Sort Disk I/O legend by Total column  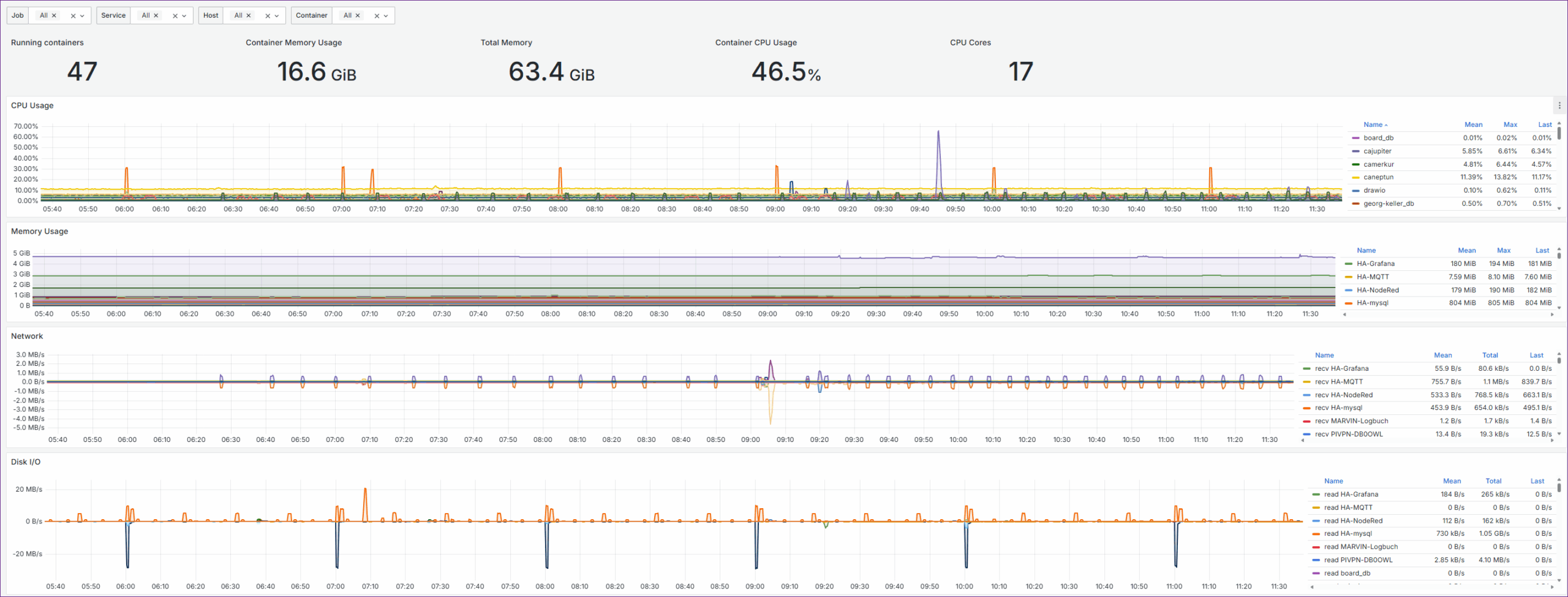(x=1493, y=481)
